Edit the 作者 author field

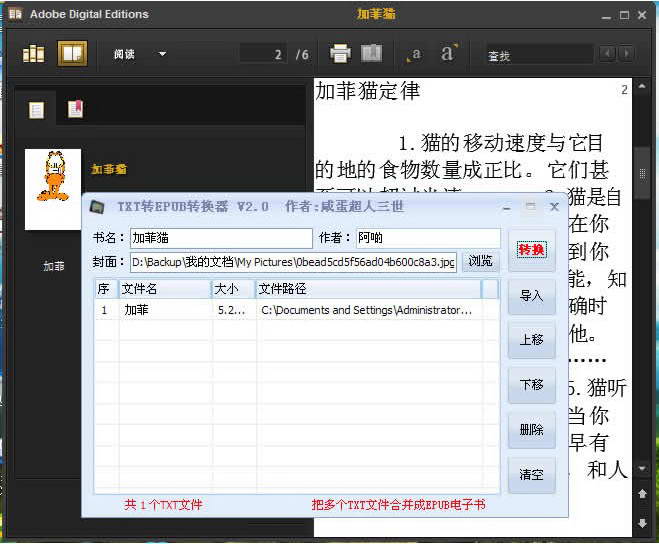pyautogui.click(x=428, y=238)
